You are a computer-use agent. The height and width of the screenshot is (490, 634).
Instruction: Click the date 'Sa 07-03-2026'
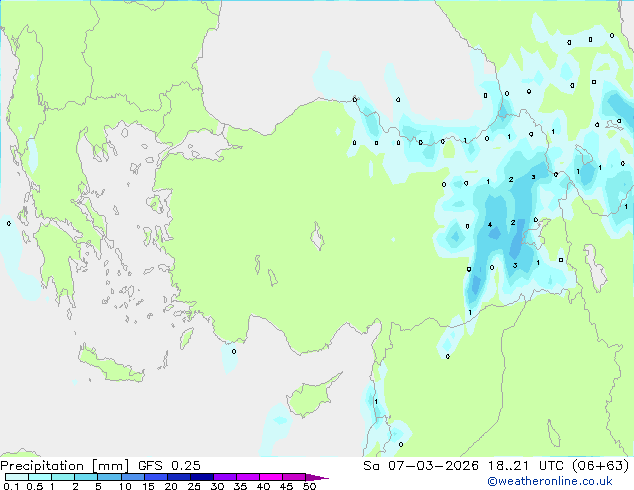click(421, 466)
